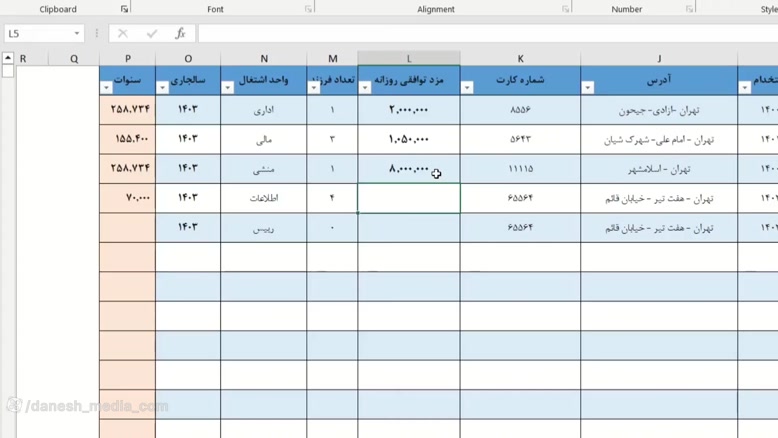This screenshot has width=778, height=438.
Task: Click the شماره کارت header cell
Action: tap(520, 80)
